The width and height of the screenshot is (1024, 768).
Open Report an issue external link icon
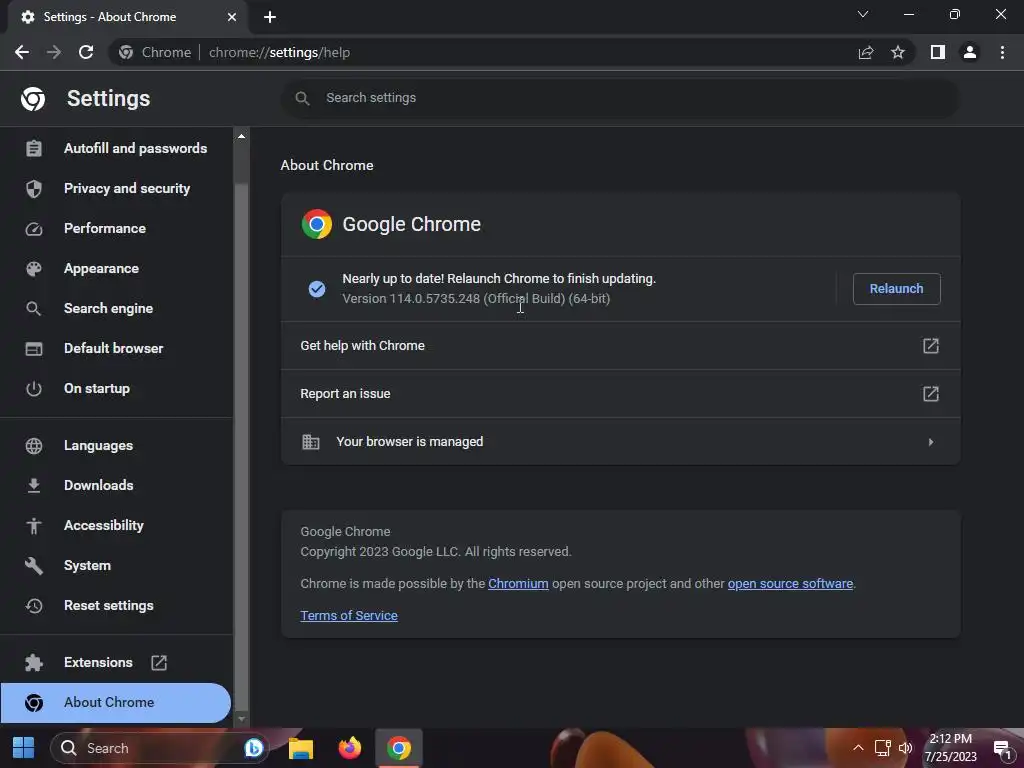click(x=931, y=394)
